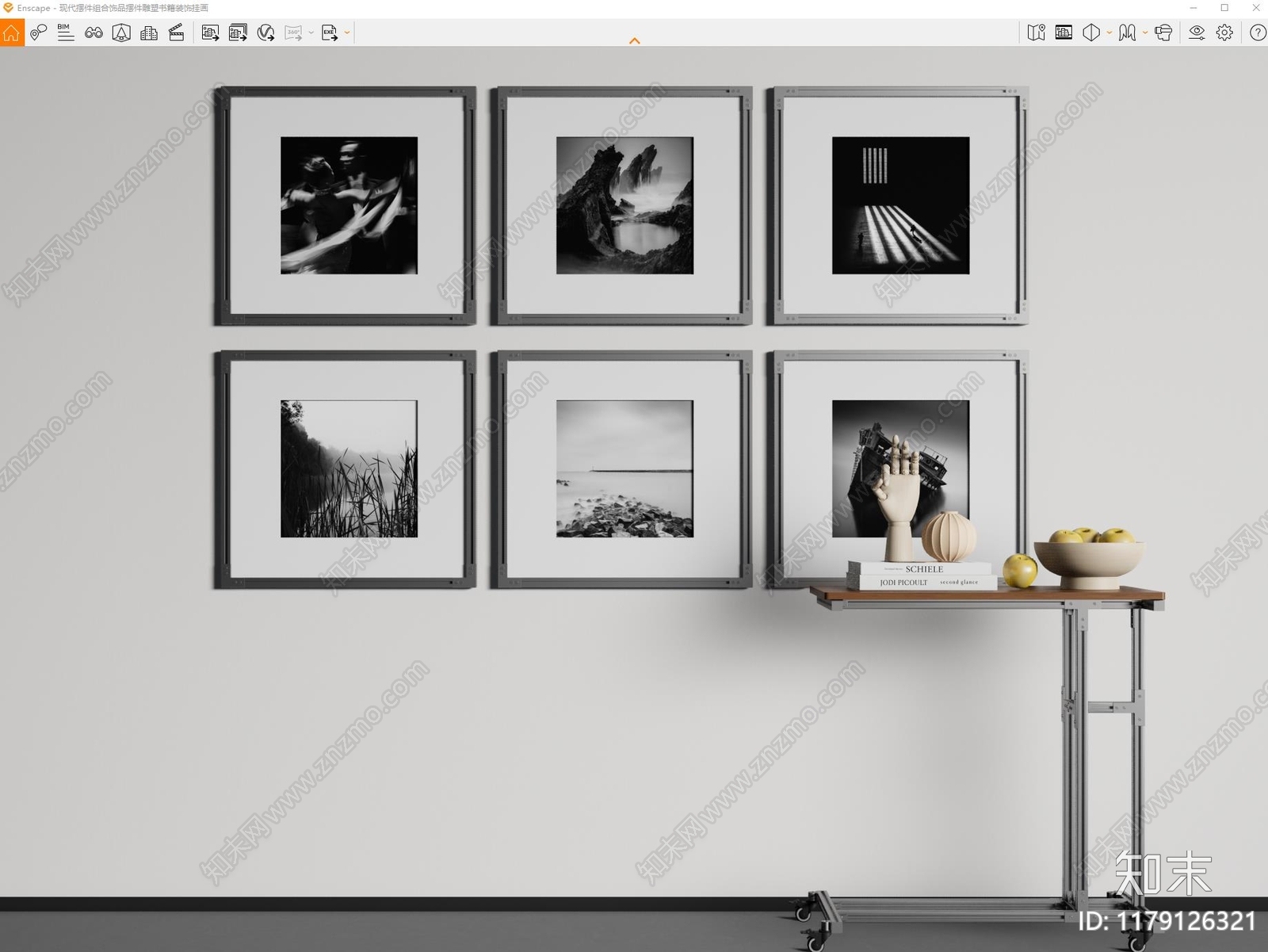The height and width of the screenshot is (952, 1268).
Task: Export a screenshot rendering
Action: 210,32
